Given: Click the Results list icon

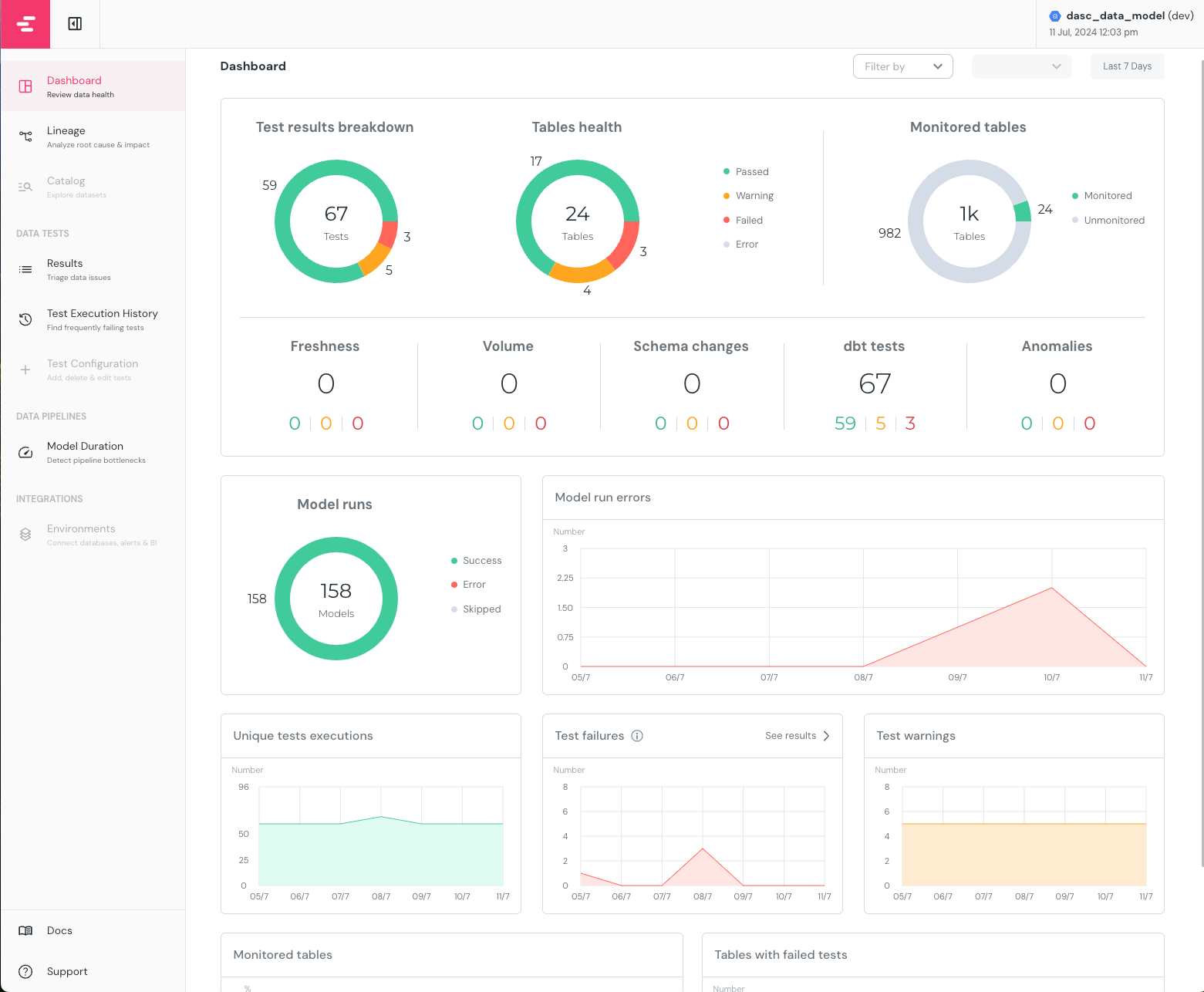Looking at the screenshot, I should (25, 269).
